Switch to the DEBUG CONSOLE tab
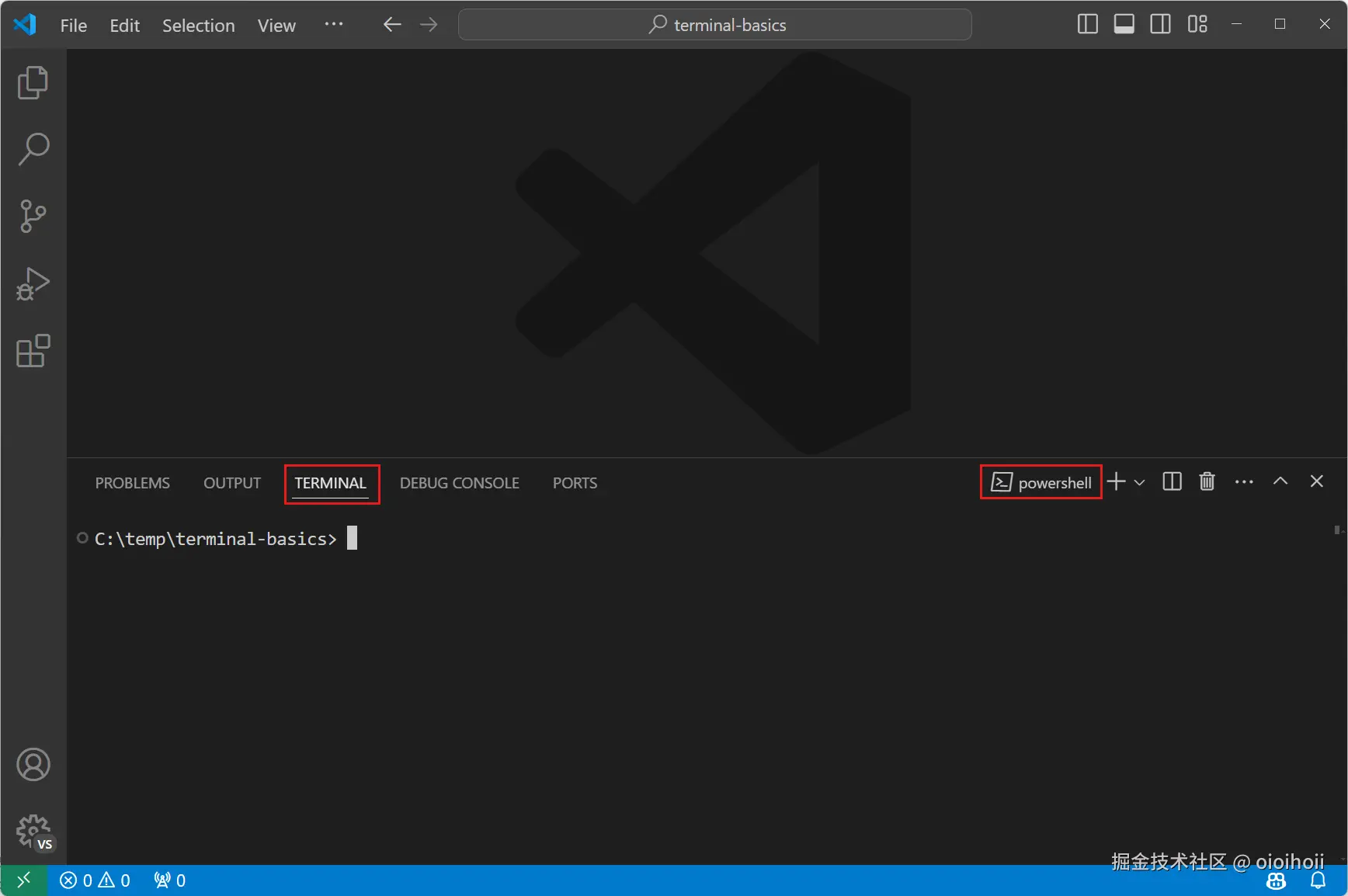Screen dimensions: 1348x896 pyautogui.click(x=460, y=483)
